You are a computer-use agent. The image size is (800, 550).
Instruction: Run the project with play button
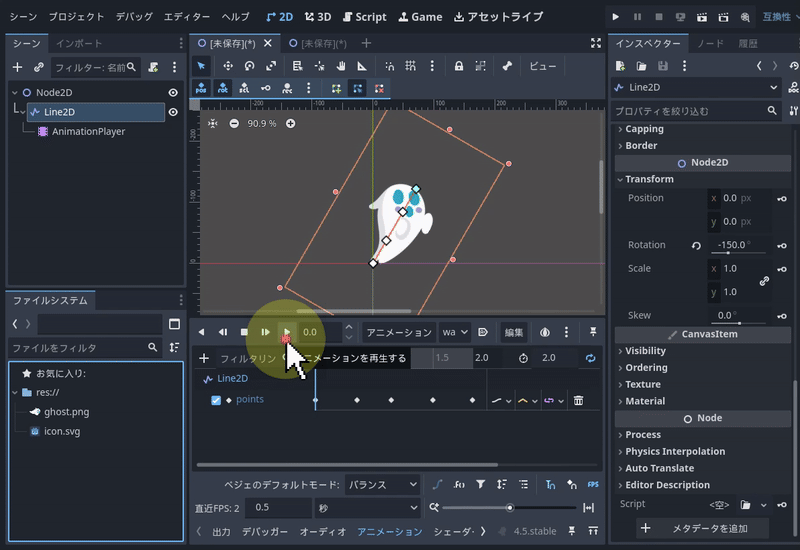click(615, 17)
